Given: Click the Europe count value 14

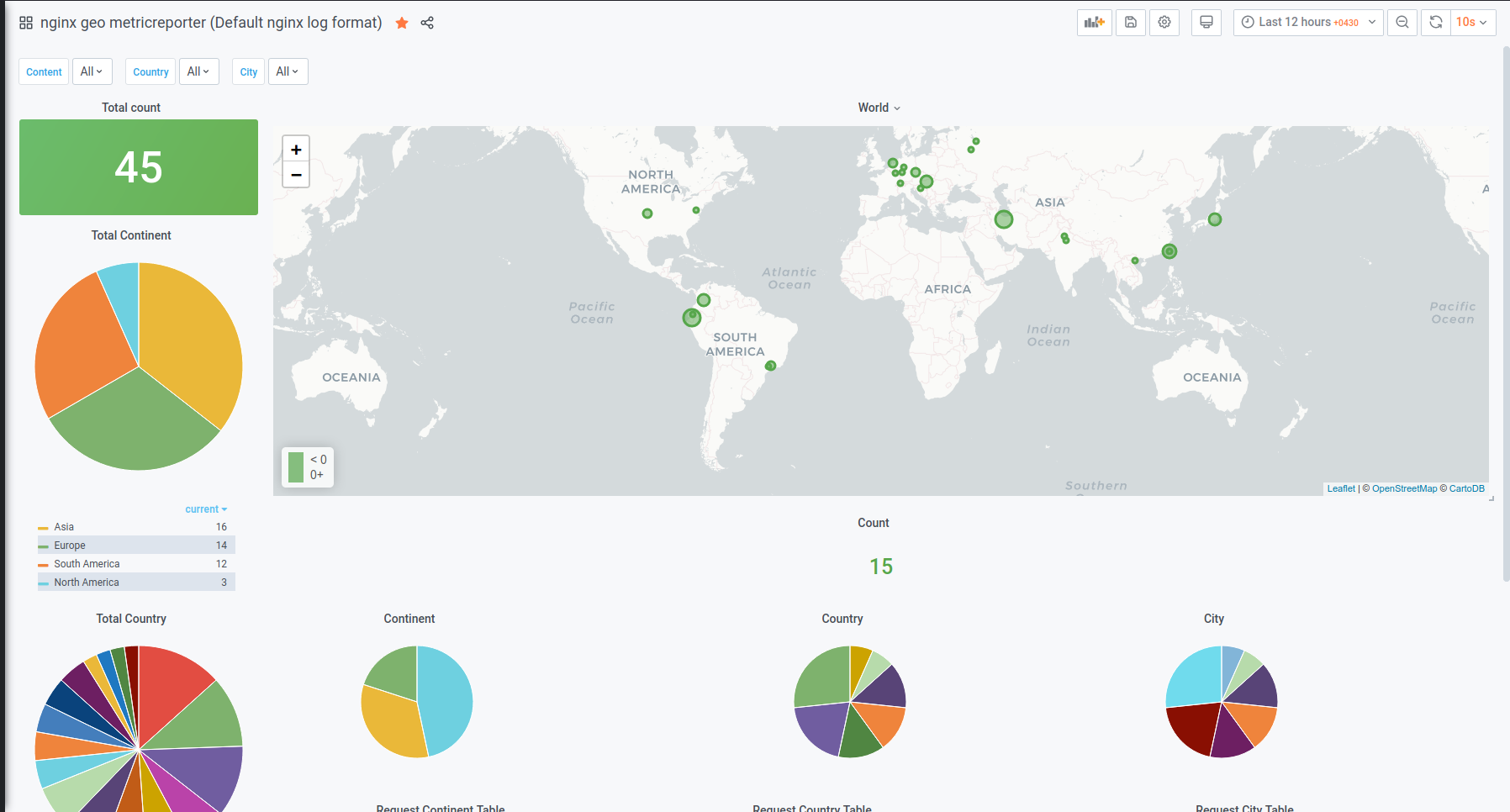Looking at the screenshot, I should (x=221, y=546).
